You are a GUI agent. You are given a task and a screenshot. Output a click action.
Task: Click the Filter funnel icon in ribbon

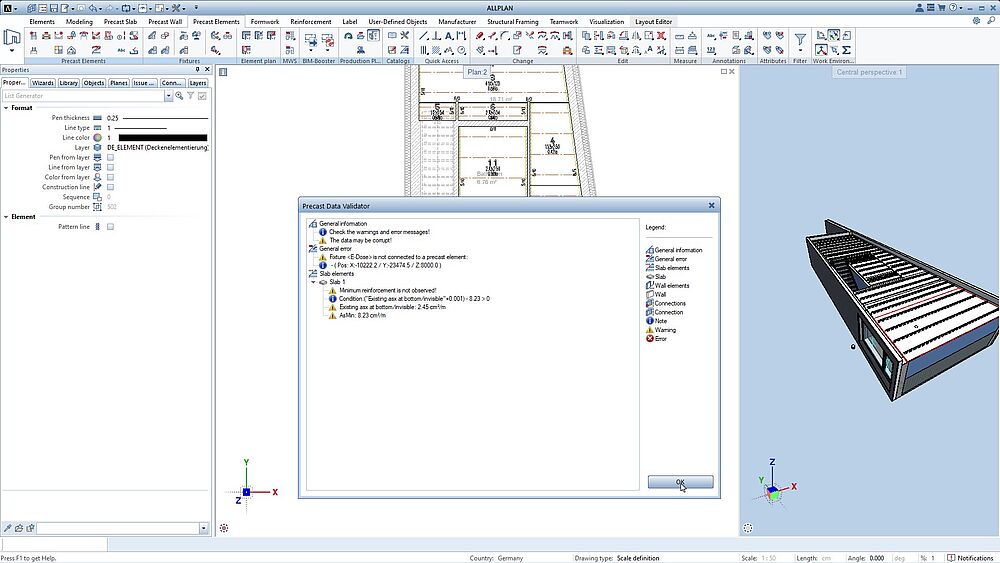click(x=800, y=41)
